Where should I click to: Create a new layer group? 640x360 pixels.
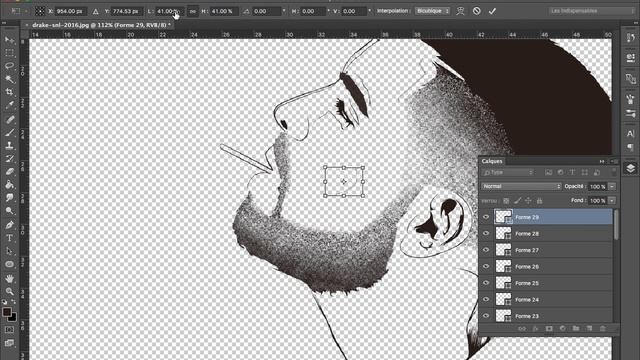pos(576,329)
